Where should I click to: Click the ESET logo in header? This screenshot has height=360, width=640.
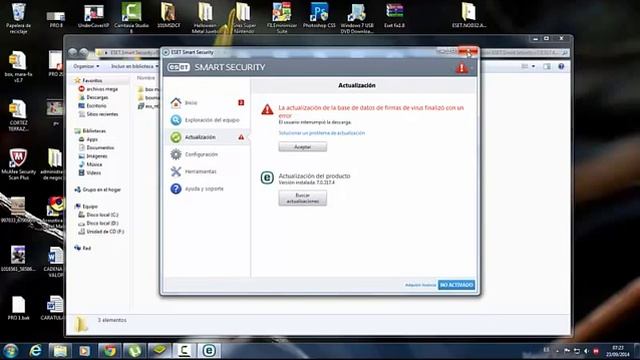(178, 67)
